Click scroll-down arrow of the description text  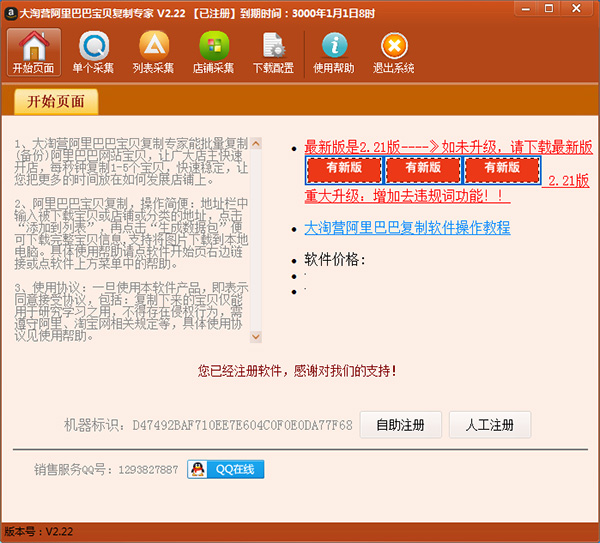click(x=255, y=337)
